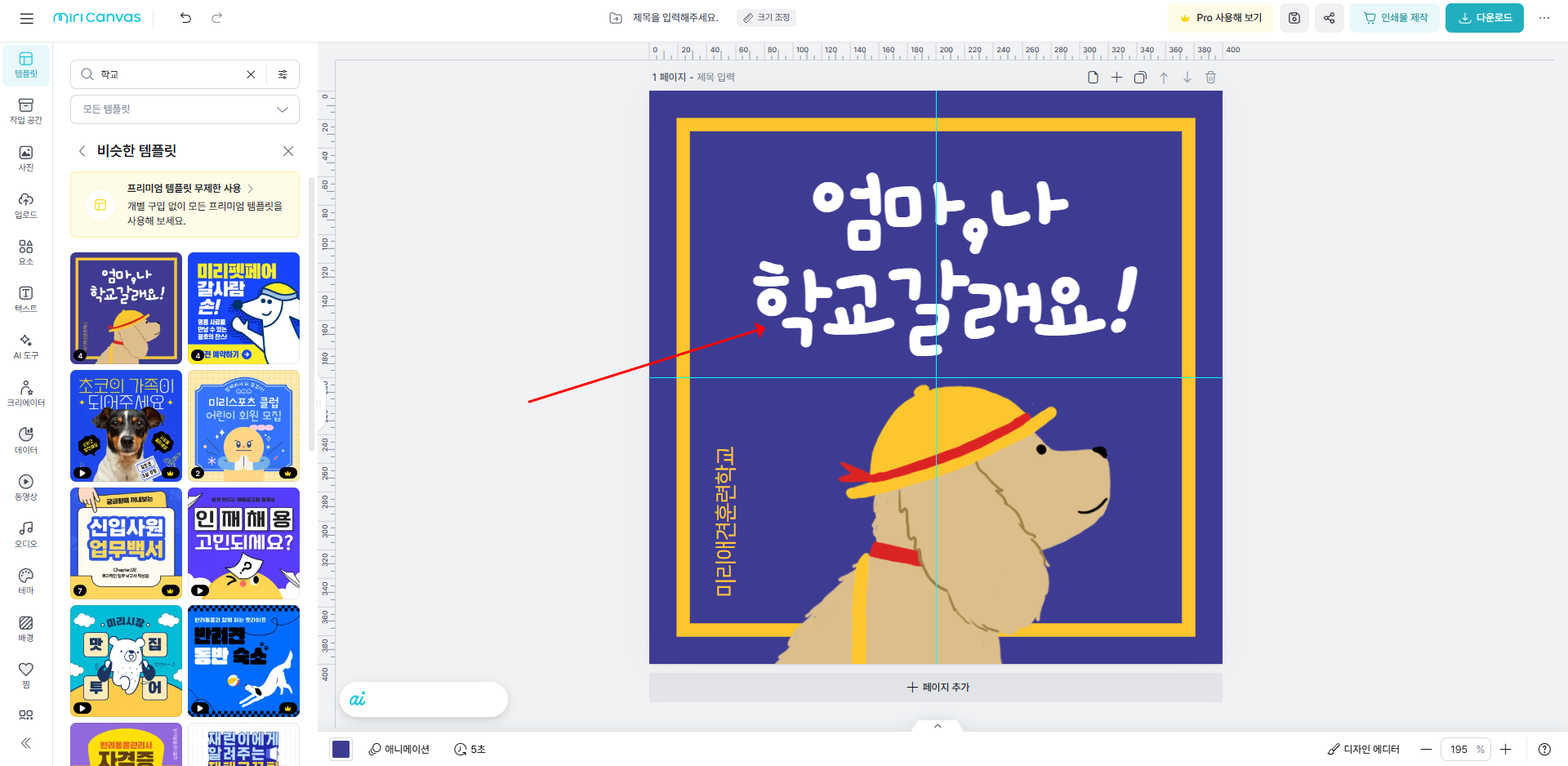This screenshot has height=766, width=1568.
Task: Delete the page with trash icon
Action: click(x=1211, y=78)
